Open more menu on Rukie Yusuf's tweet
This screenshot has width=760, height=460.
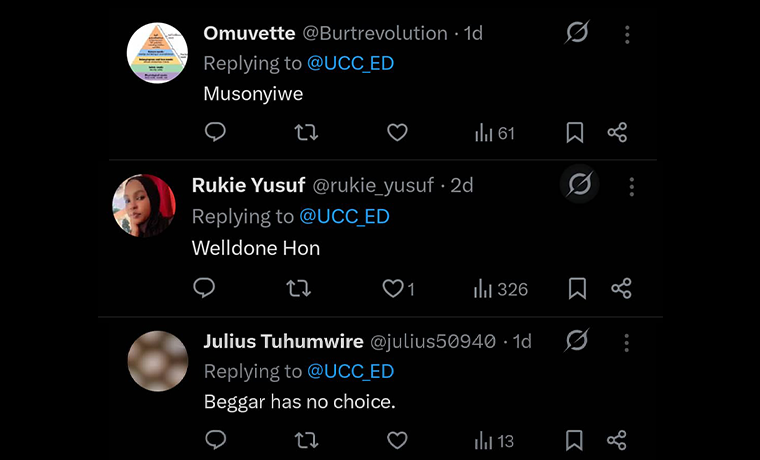tap(631, 186)
